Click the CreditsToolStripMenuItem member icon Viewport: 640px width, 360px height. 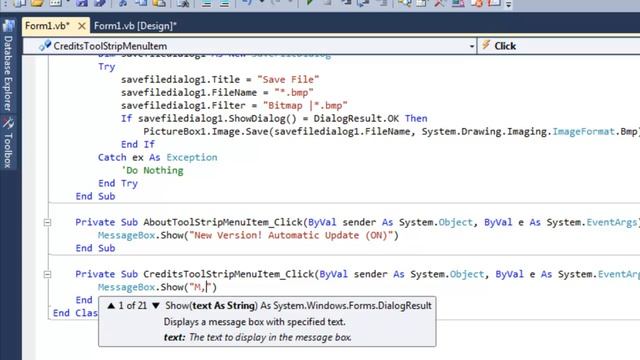[x=45, y=46]
